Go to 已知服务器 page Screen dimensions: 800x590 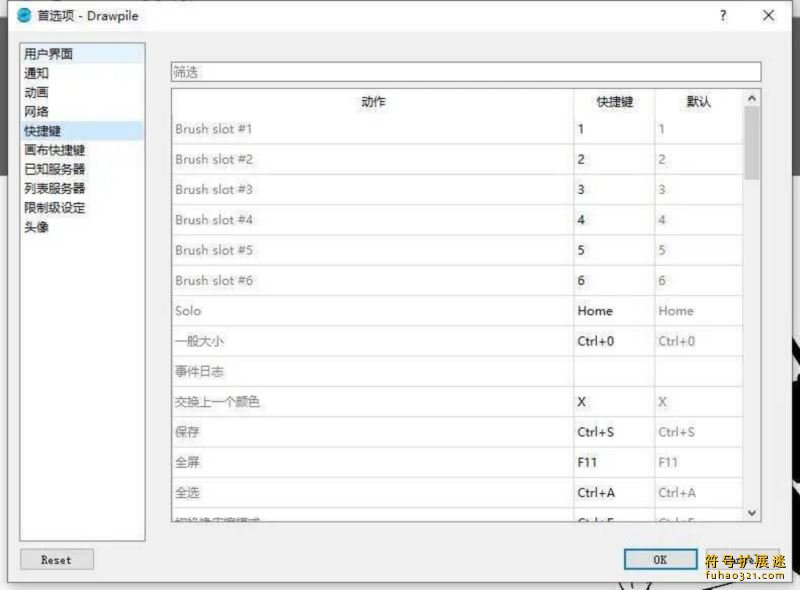(x=82, y=169)
